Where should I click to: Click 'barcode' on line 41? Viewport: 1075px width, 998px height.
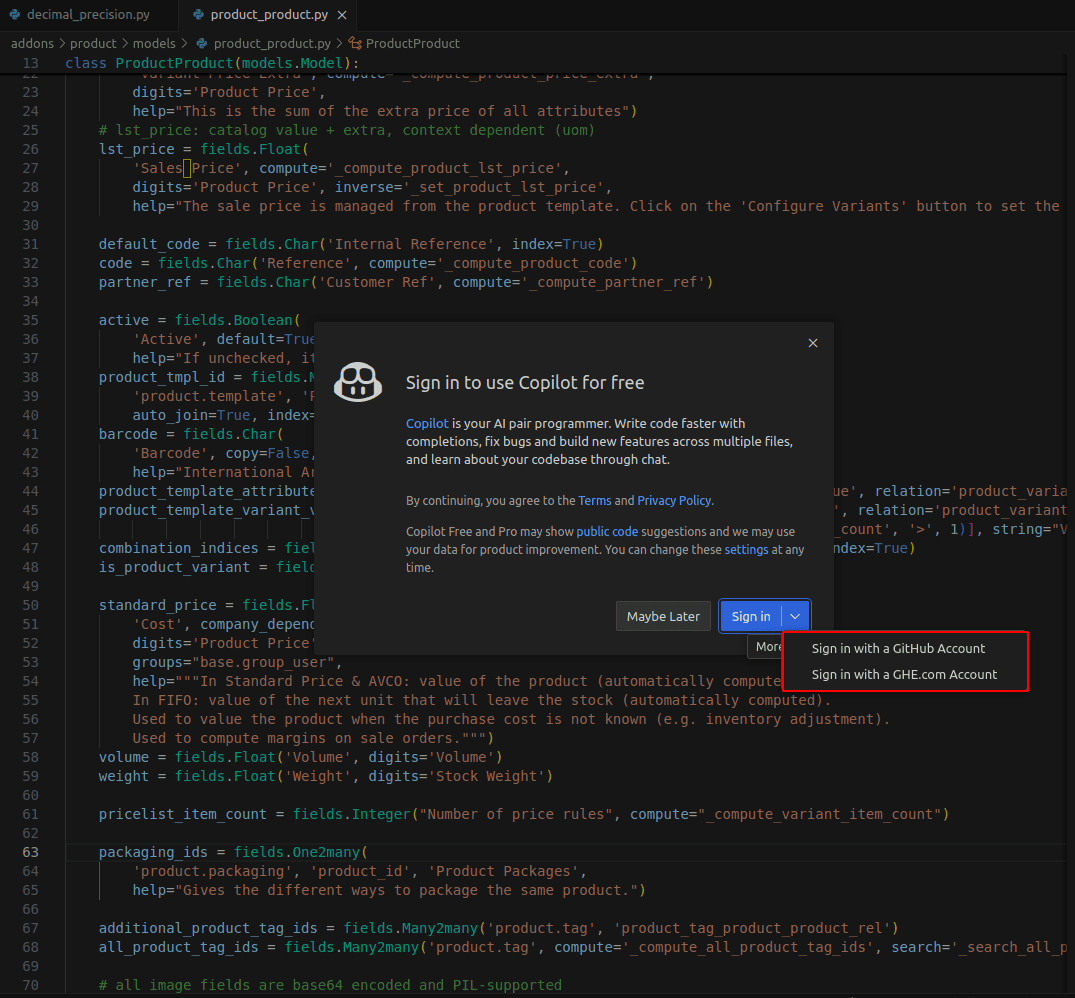tap(128, 434)
